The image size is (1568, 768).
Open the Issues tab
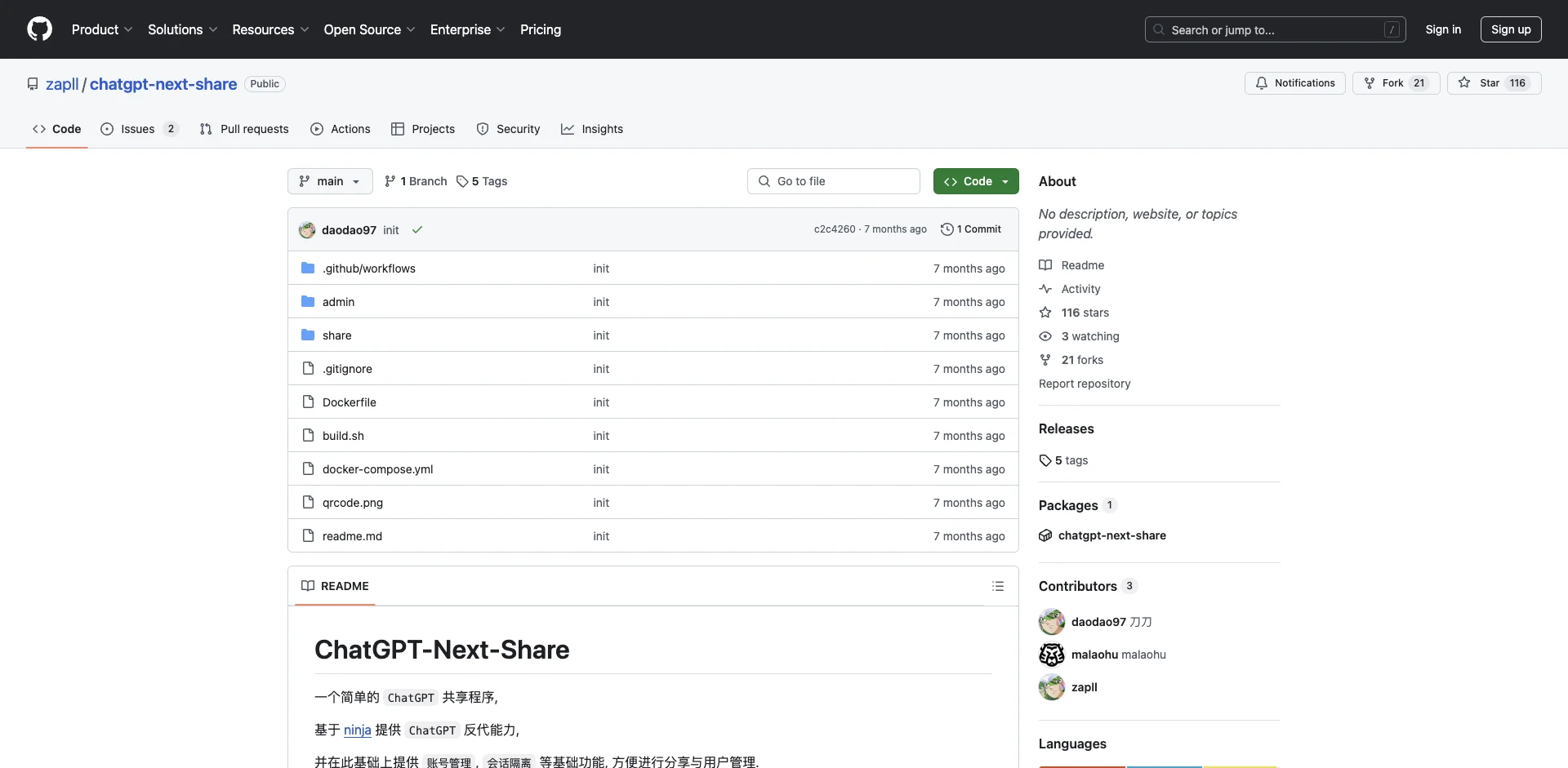(140, 129)
